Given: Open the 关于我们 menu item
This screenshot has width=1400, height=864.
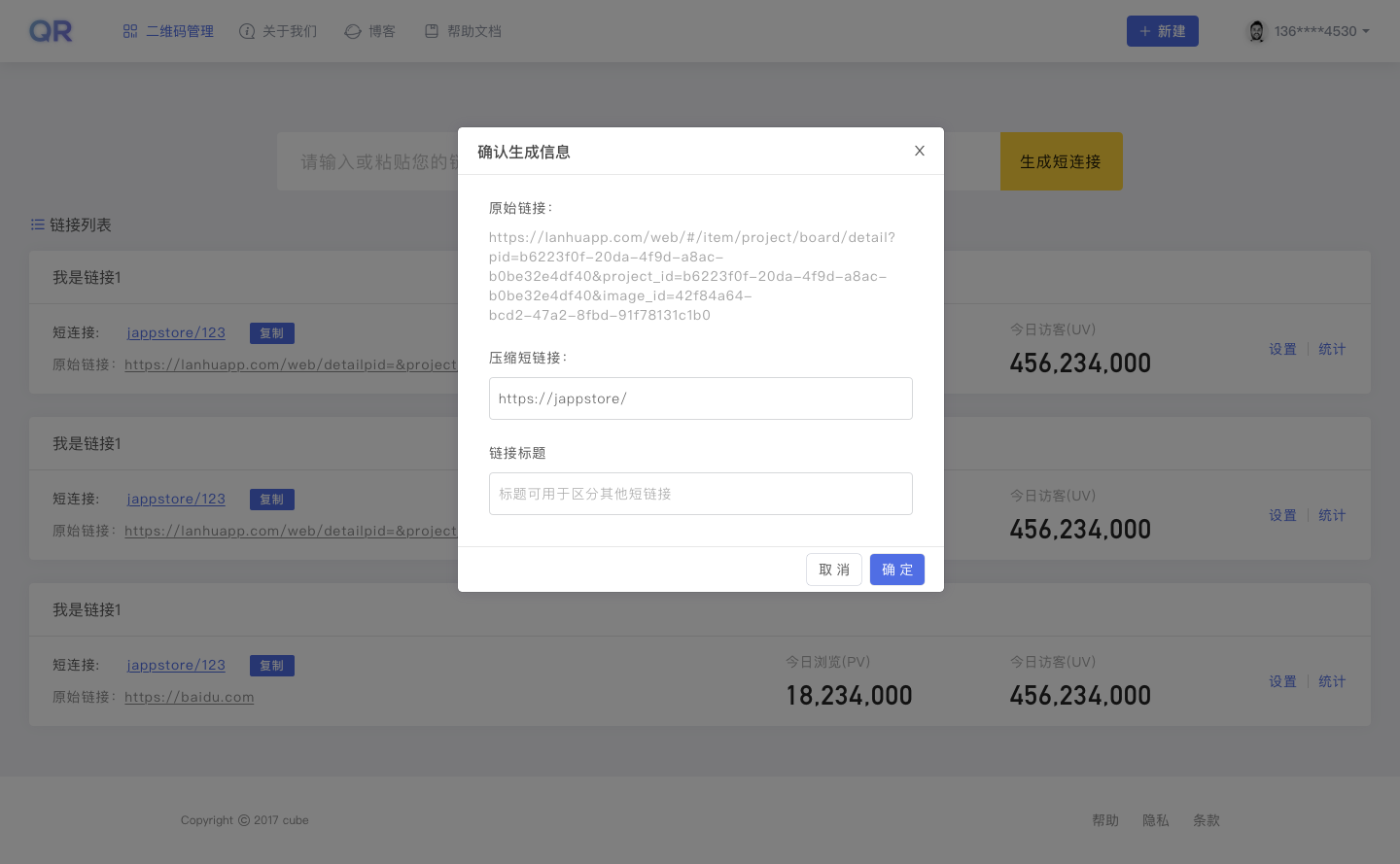Looking at the screenshot, I should click(289, 30).
